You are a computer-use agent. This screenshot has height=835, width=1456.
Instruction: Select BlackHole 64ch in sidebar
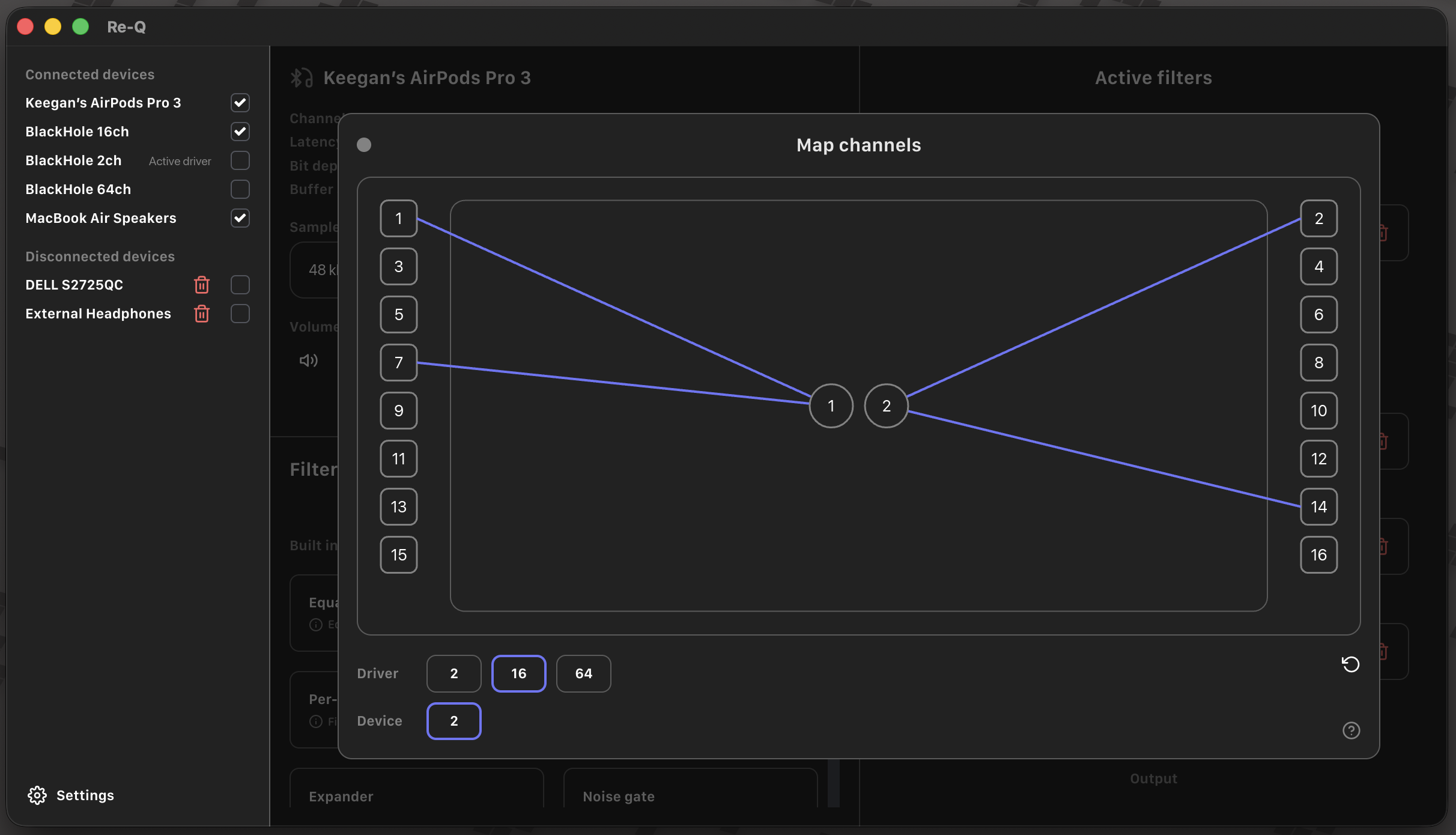pos(78,189)
